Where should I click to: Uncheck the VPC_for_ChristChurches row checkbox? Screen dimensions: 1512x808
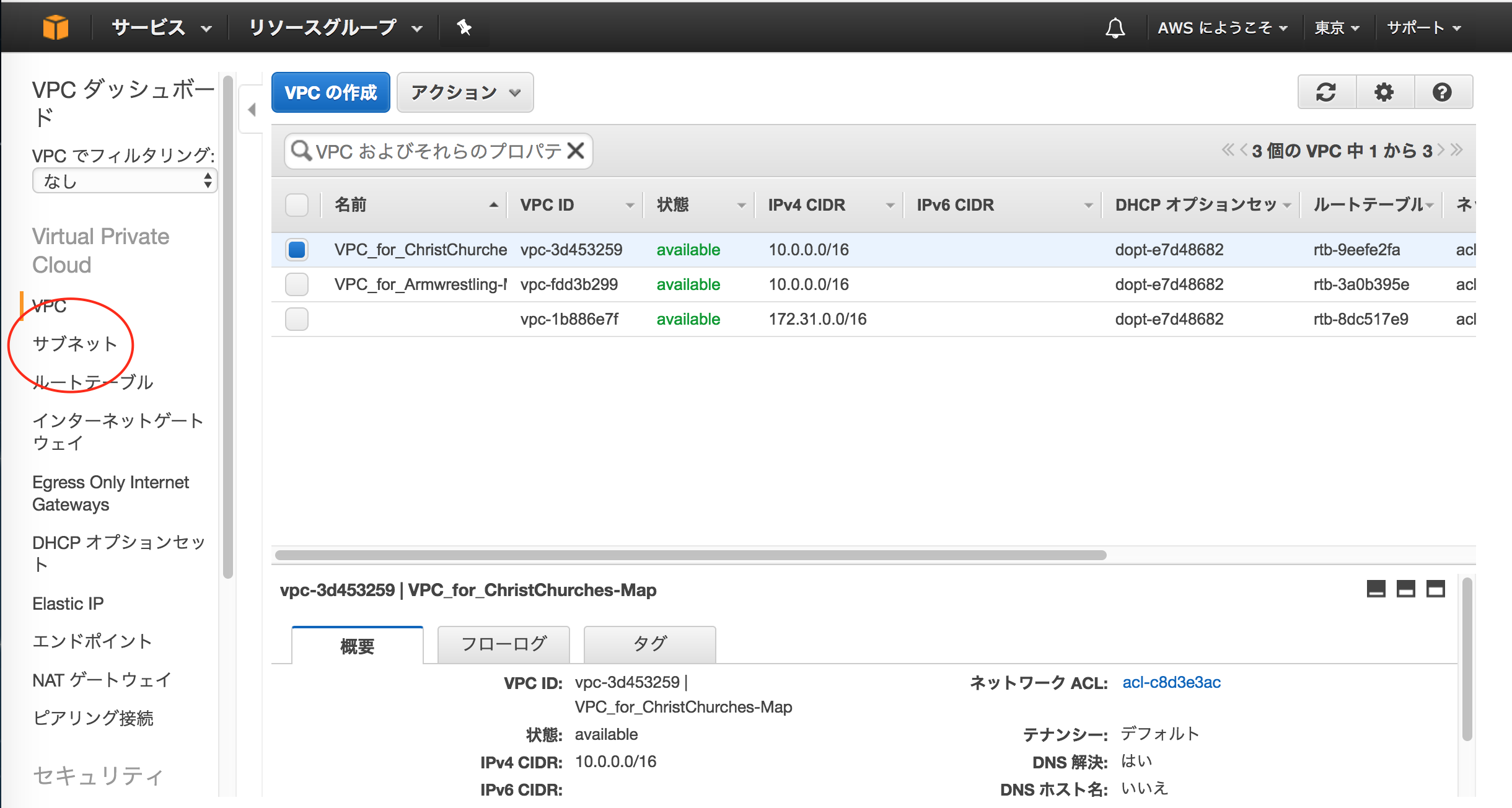pyautogui.click(x=297, y=250)
